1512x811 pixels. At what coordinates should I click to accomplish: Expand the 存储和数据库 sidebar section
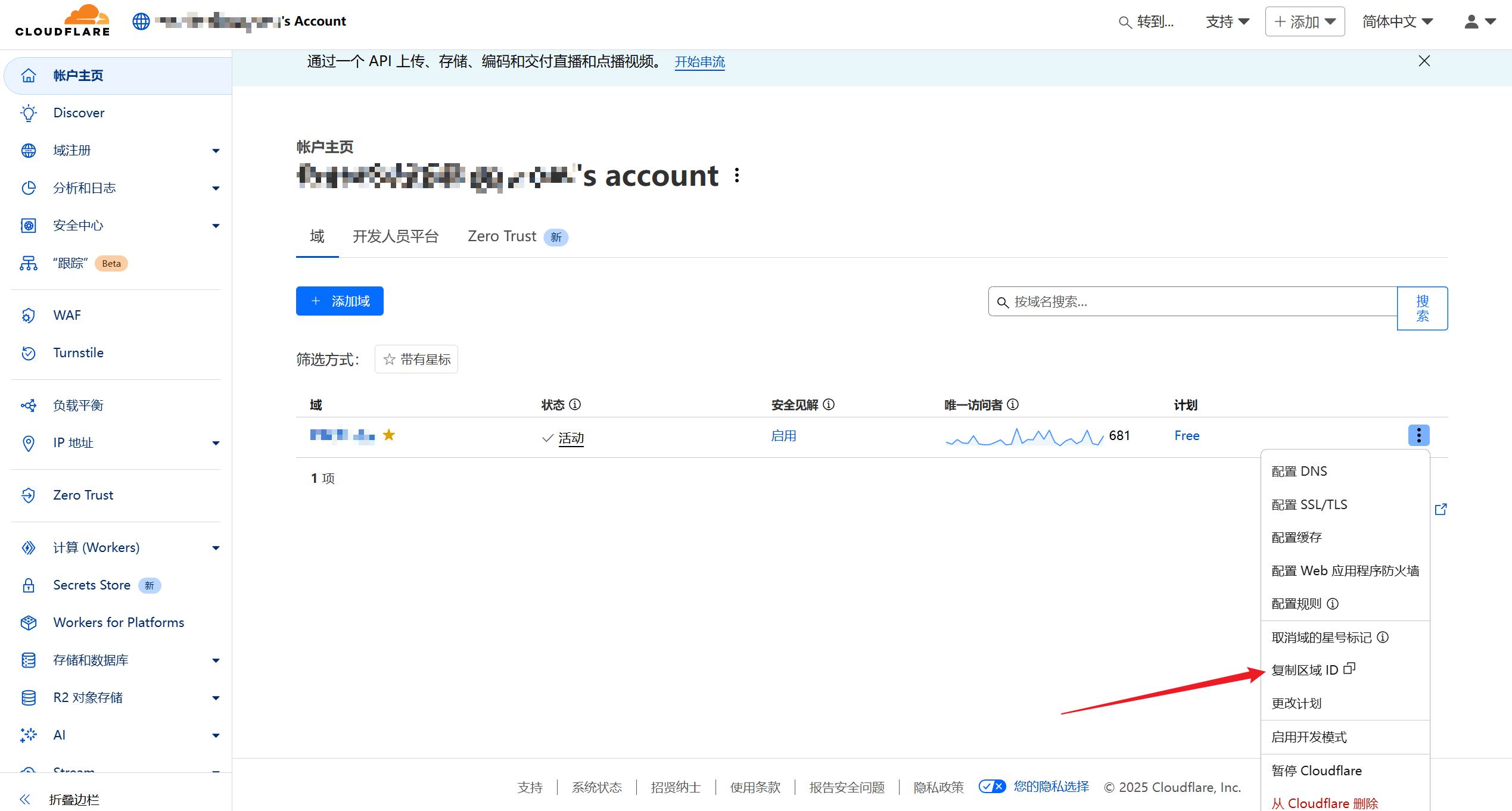pos(216,661)
